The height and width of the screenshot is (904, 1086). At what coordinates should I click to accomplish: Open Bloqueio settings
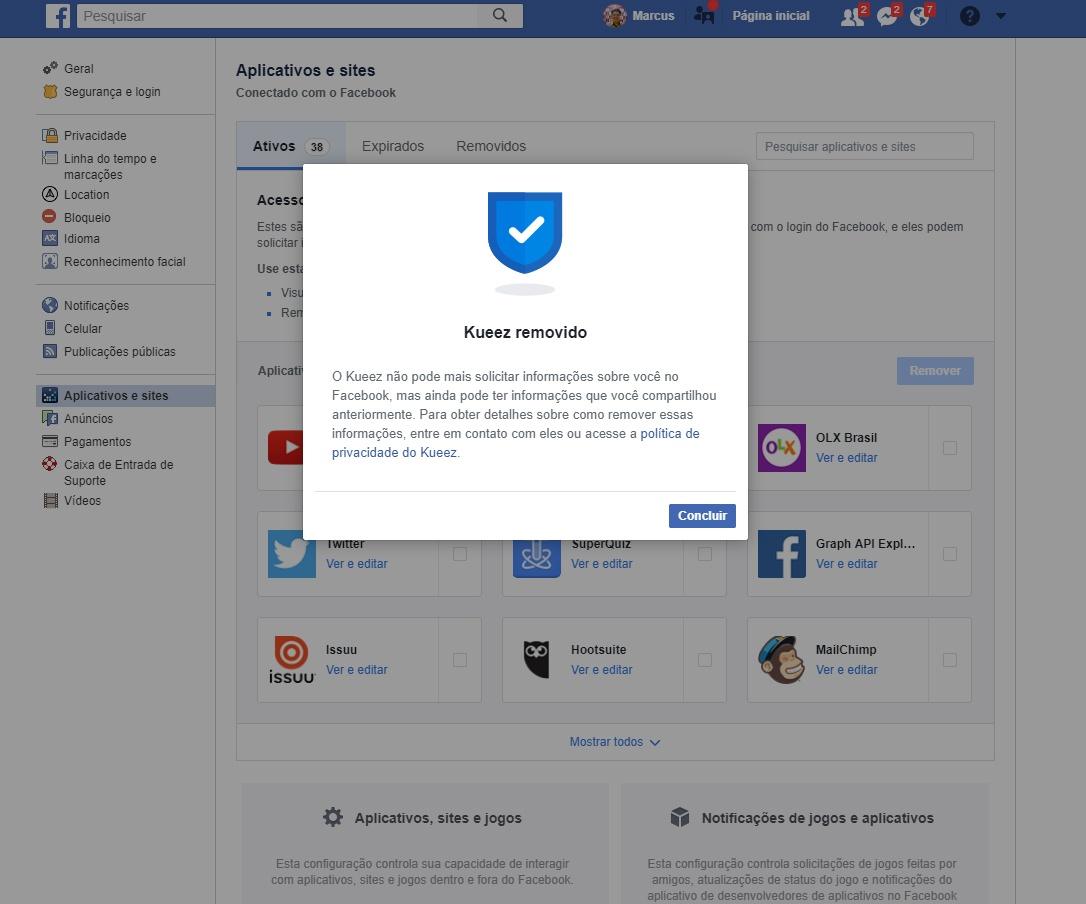(87, 218)
